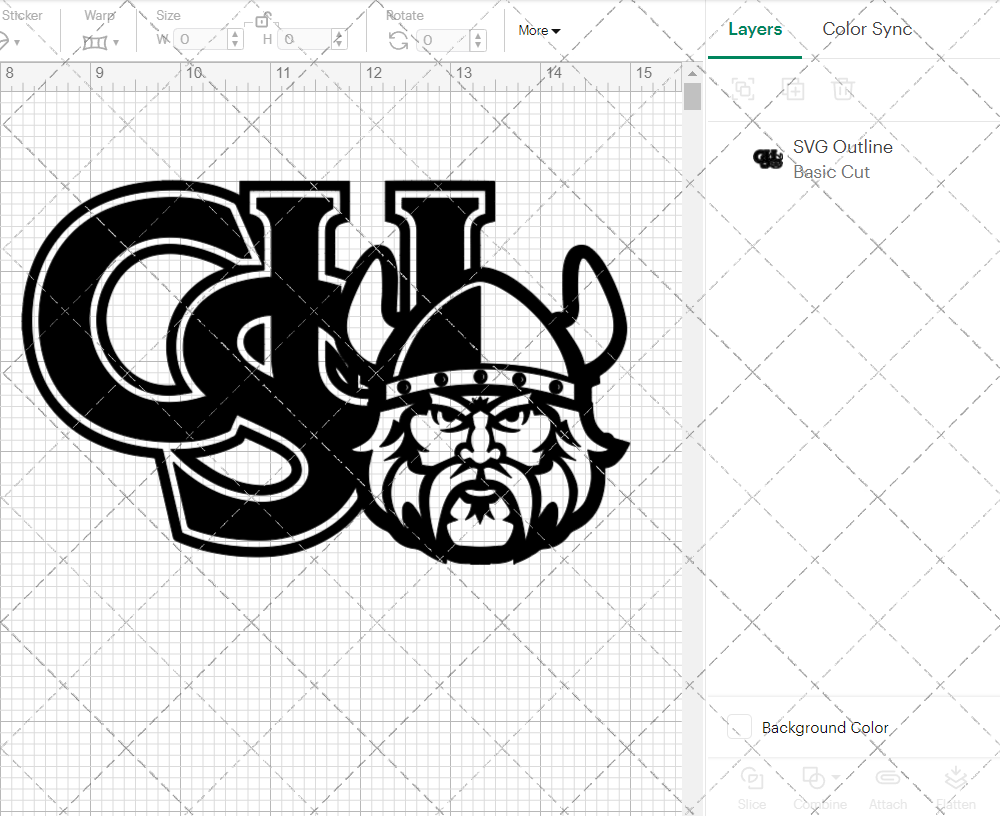Switch to the Color Sync tab
This screenshot has width=1000, height=816.
pyautogui.click(x=867, y=29)
